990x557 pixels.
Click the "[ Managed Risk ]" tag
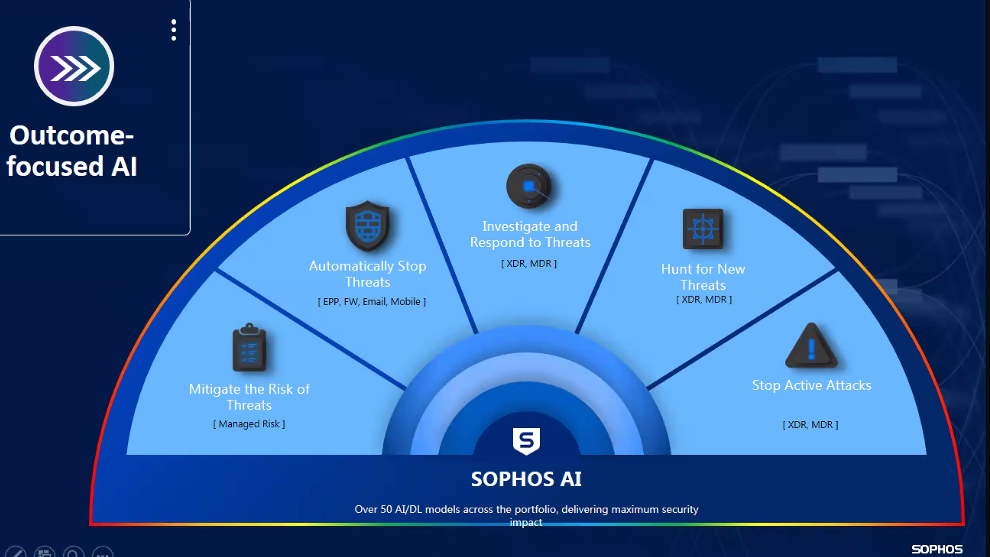(x=249, y=424)
